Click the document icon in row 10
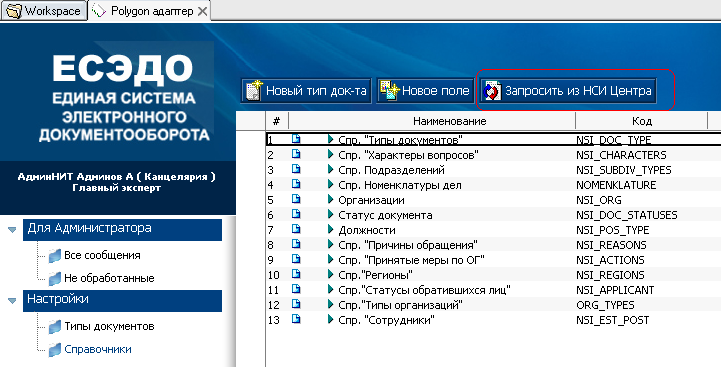 pyautogui.click(x=296, y=274)
